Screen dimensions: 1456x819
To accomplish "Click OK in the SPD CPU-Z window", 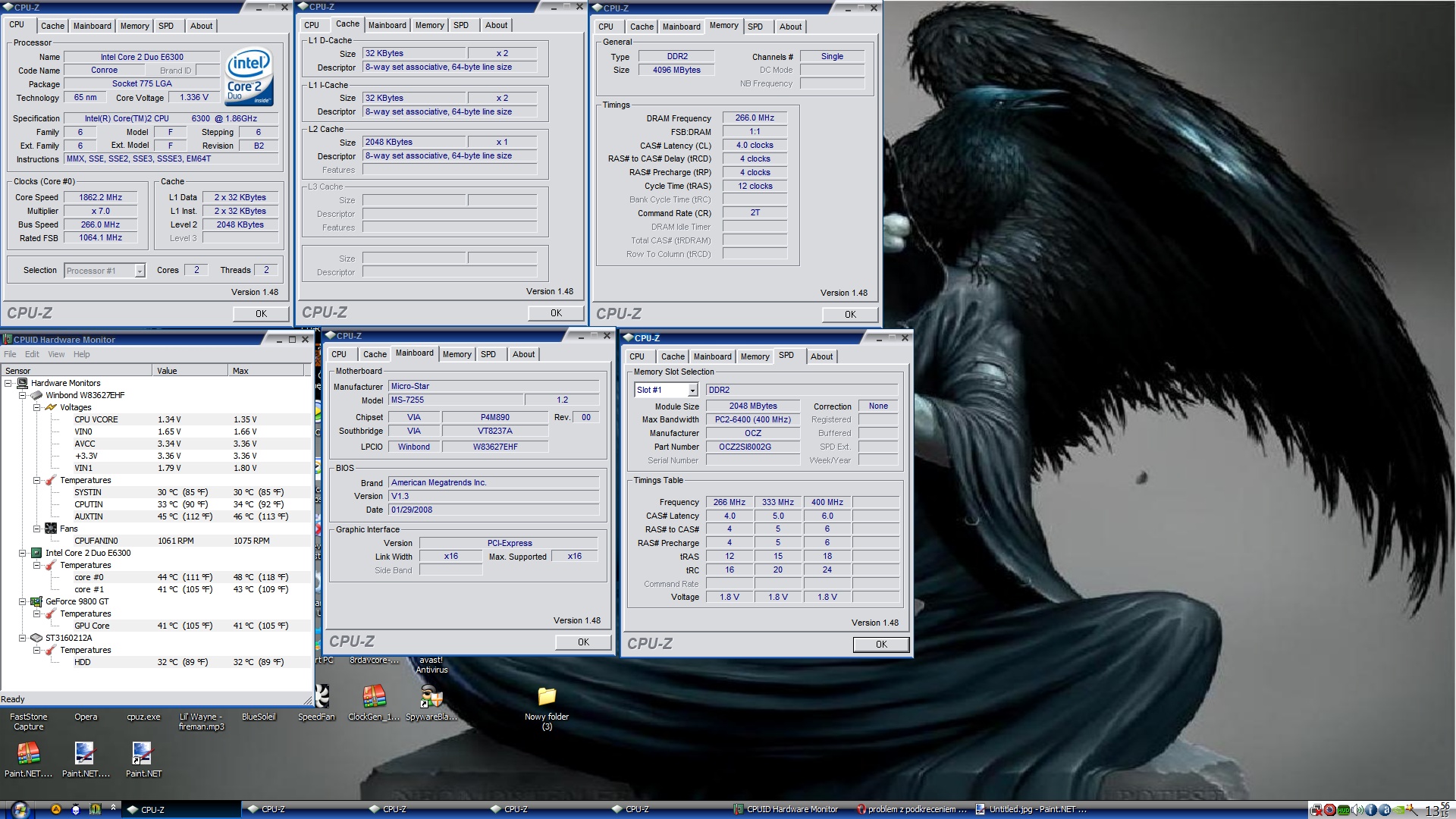I will click(880, 645).
